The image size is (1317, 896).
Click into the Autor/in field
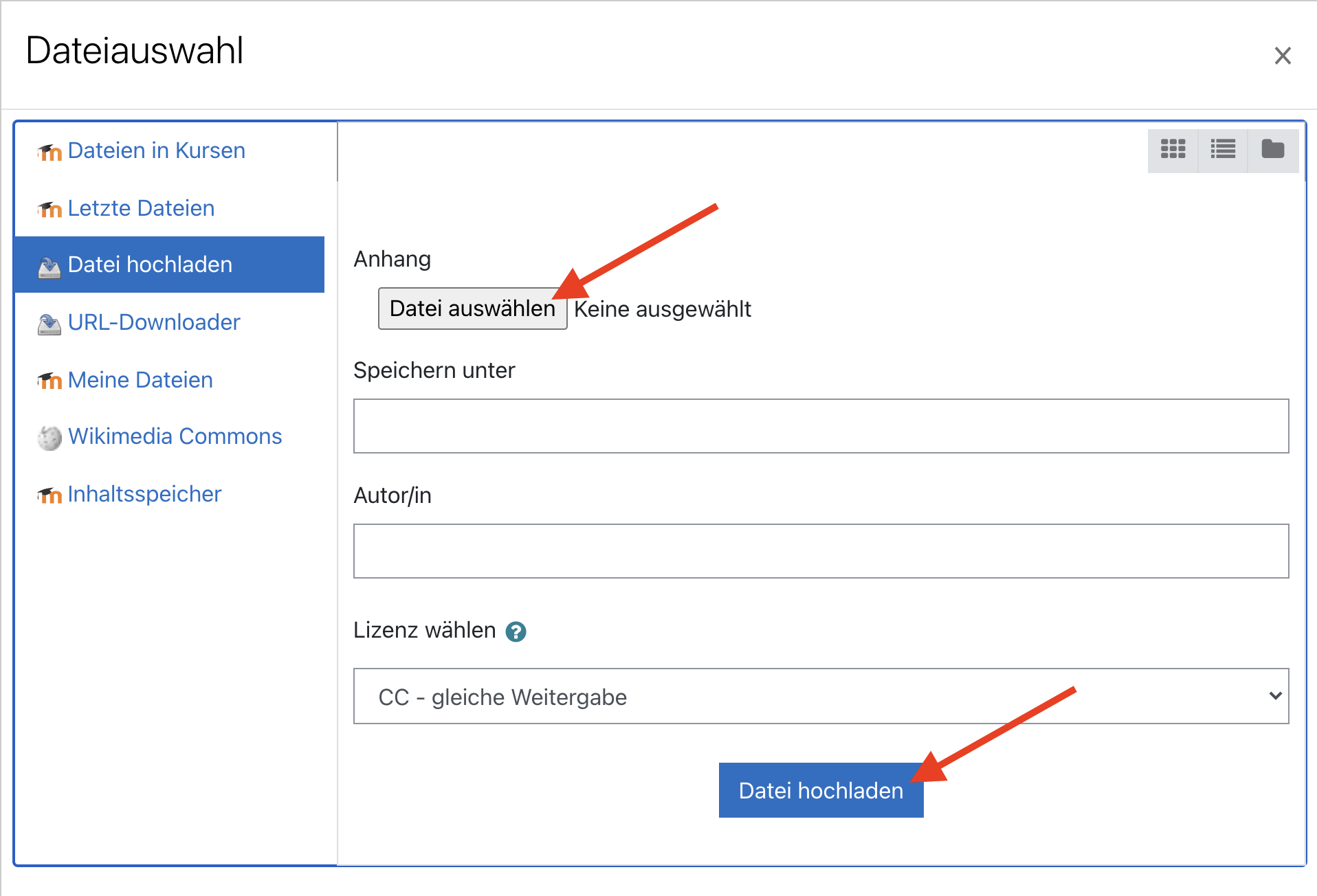[x=820, y=551]
